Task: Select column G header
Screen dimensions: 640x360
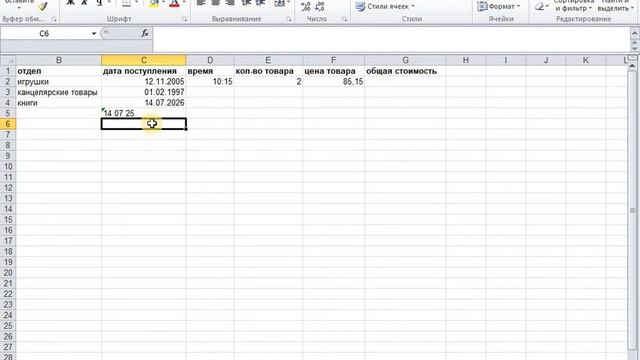Action: pos(405,60)
